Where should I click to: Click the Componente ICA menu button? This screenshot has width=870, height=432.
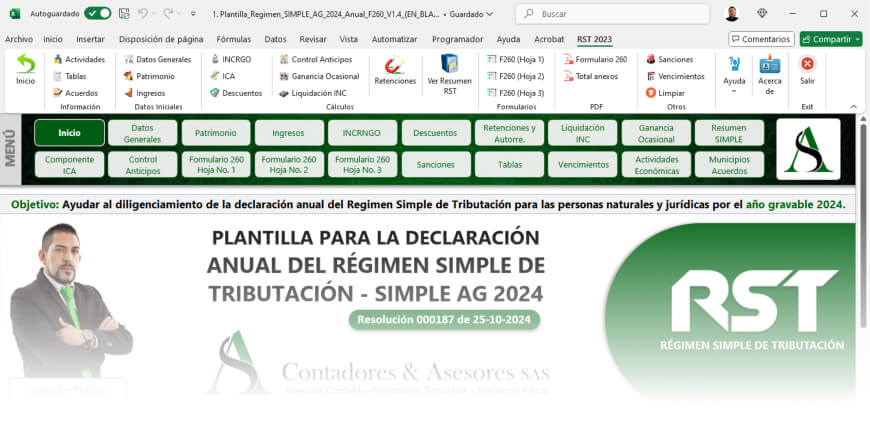pos(69,165)
